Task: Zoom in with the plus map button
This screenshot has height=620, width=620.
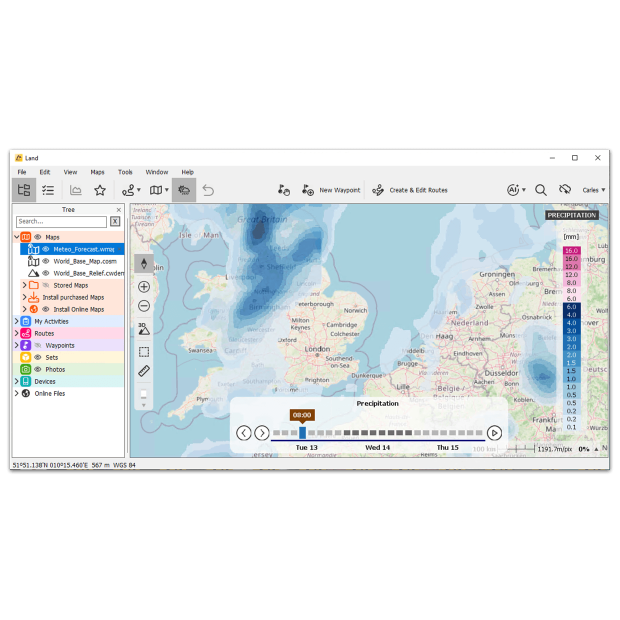Action: [144, 287]
